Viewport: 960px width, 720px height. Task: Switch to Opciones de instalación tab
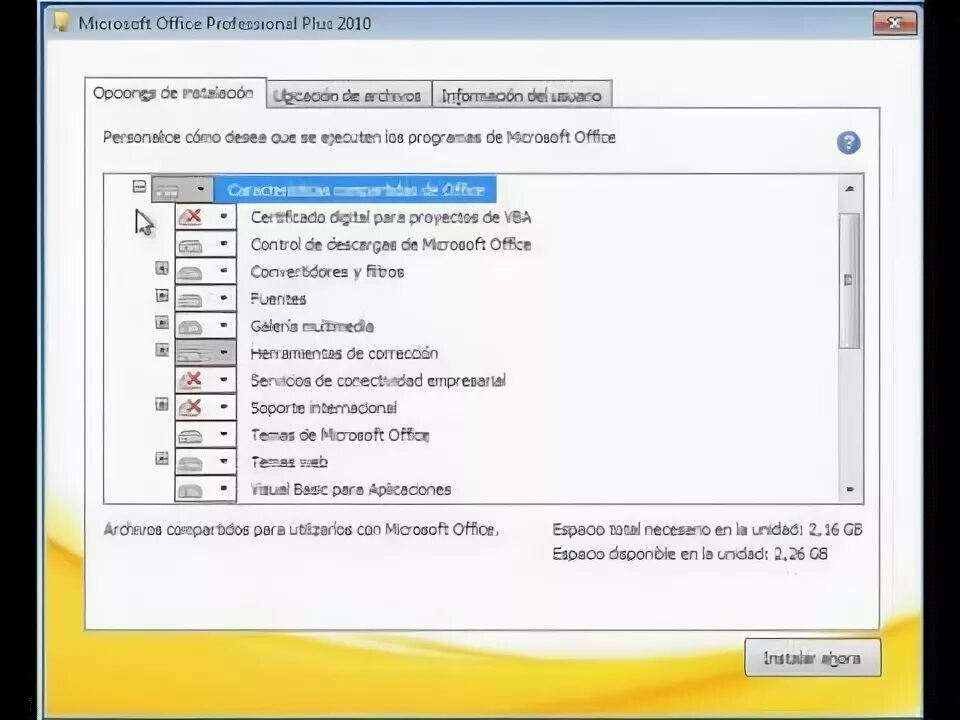pyautogui.click(x=174, y=94)
